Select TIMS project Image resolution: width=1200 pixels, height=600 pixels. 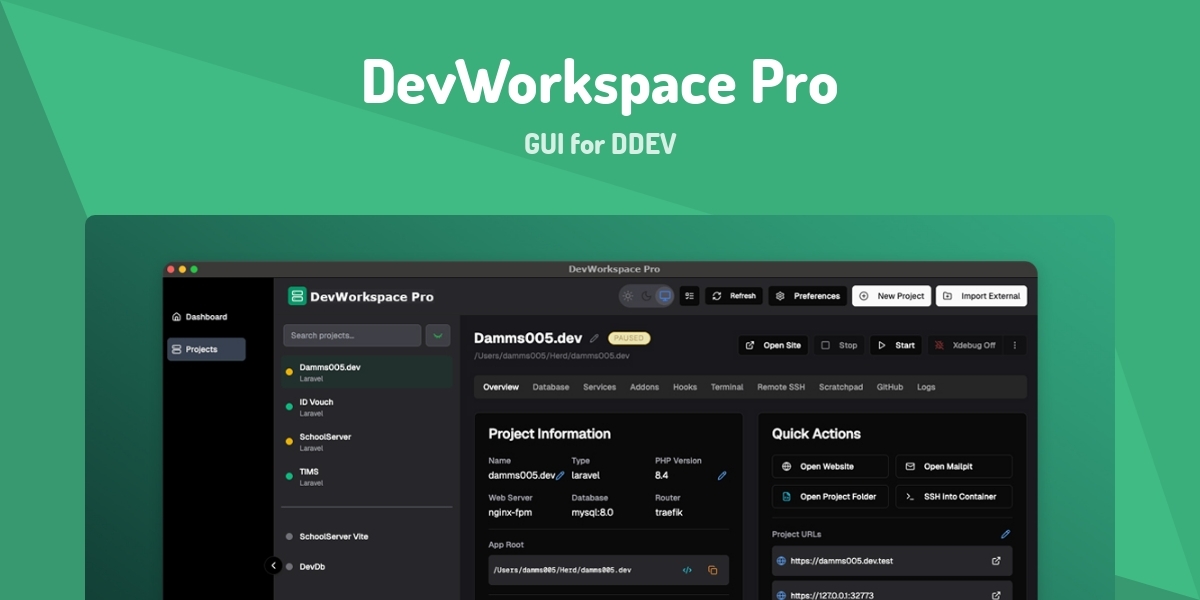pyautogui.click(x=367, y=477)
